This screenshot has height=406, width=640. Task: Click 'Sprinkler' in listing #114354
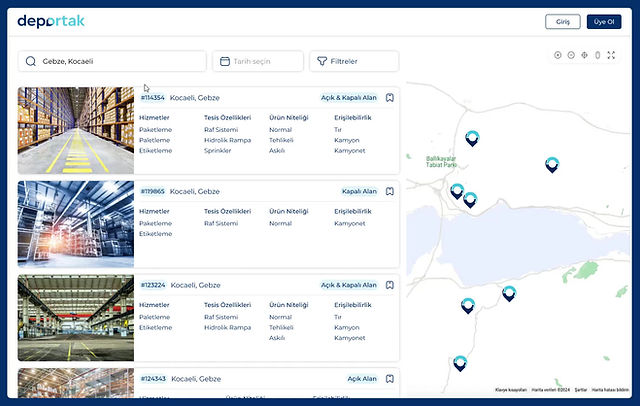pyautogui.click(x=218, y=151)
